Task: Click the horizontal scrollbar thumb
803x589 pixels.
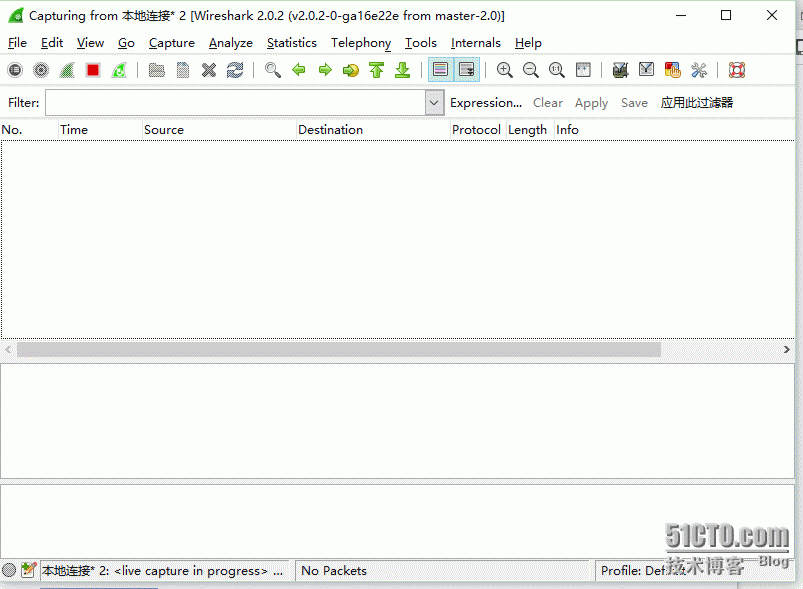Action: [339, 349]
